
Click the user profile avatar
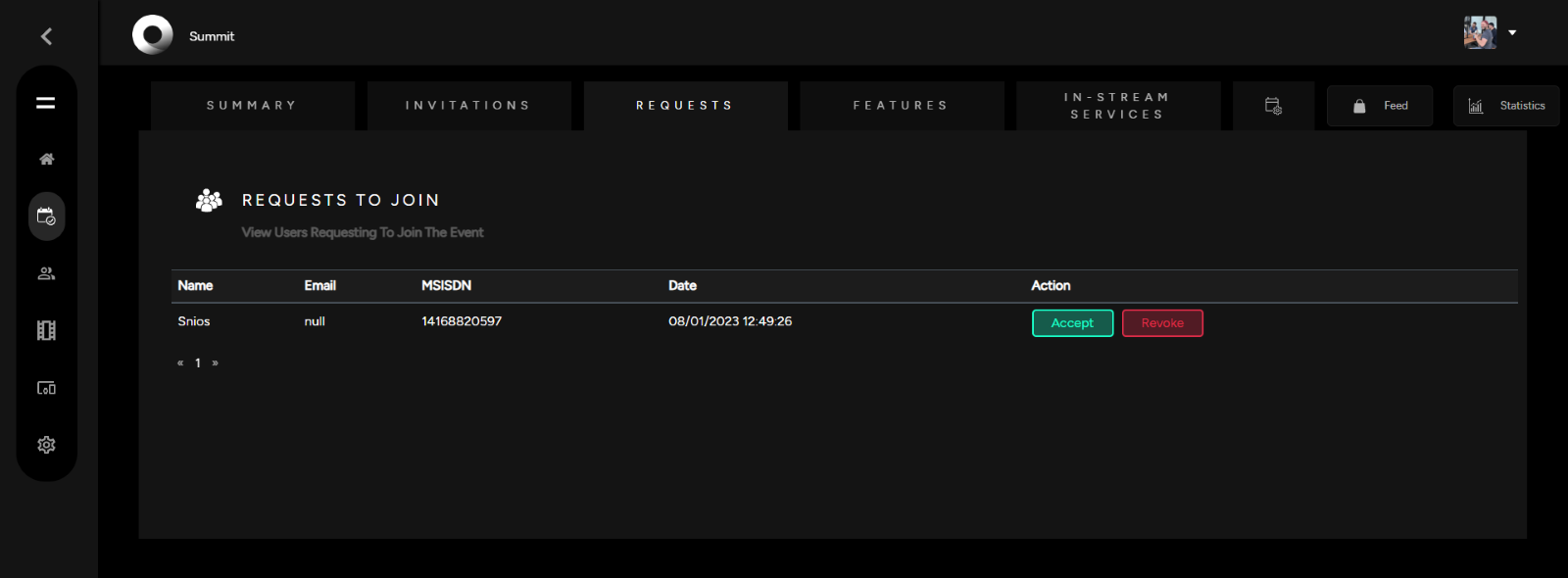[x=1480, y=32]
